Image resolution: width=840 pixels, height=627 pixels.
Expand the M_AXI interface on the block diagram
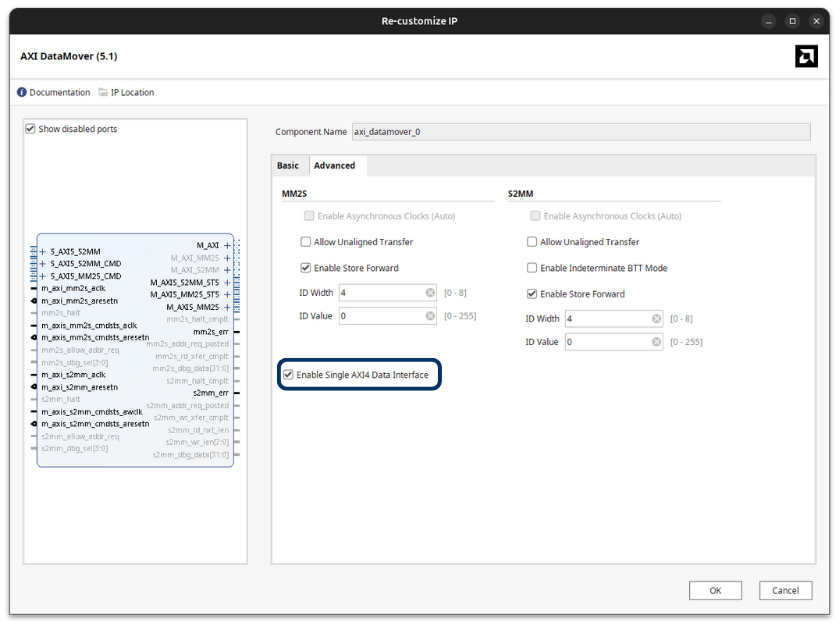[x=226, y=245]
